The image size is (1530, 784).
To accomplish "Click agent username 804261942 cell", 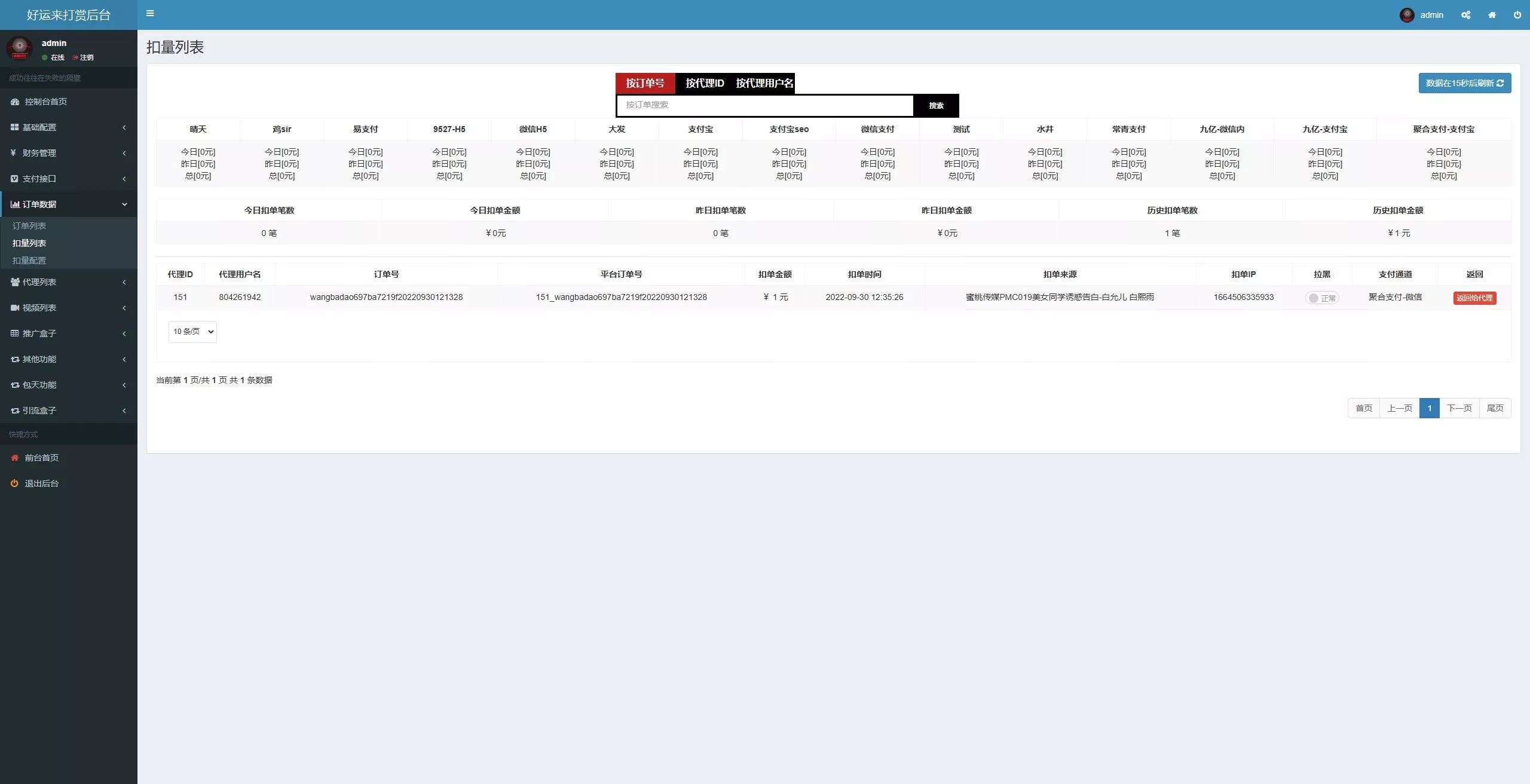I will (x=240, y=297).
